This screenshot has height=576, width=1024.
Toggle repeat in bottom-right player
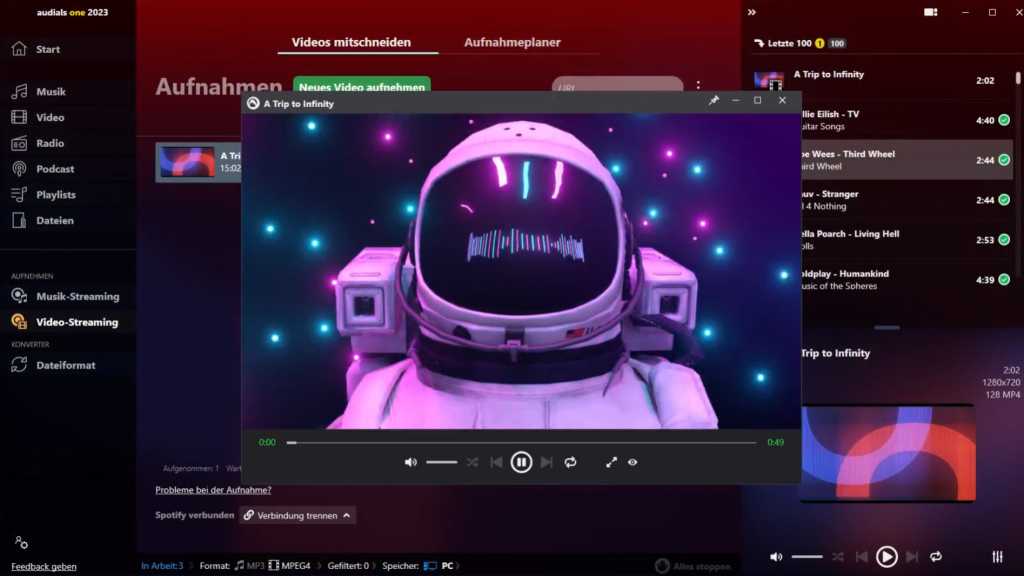936,557
